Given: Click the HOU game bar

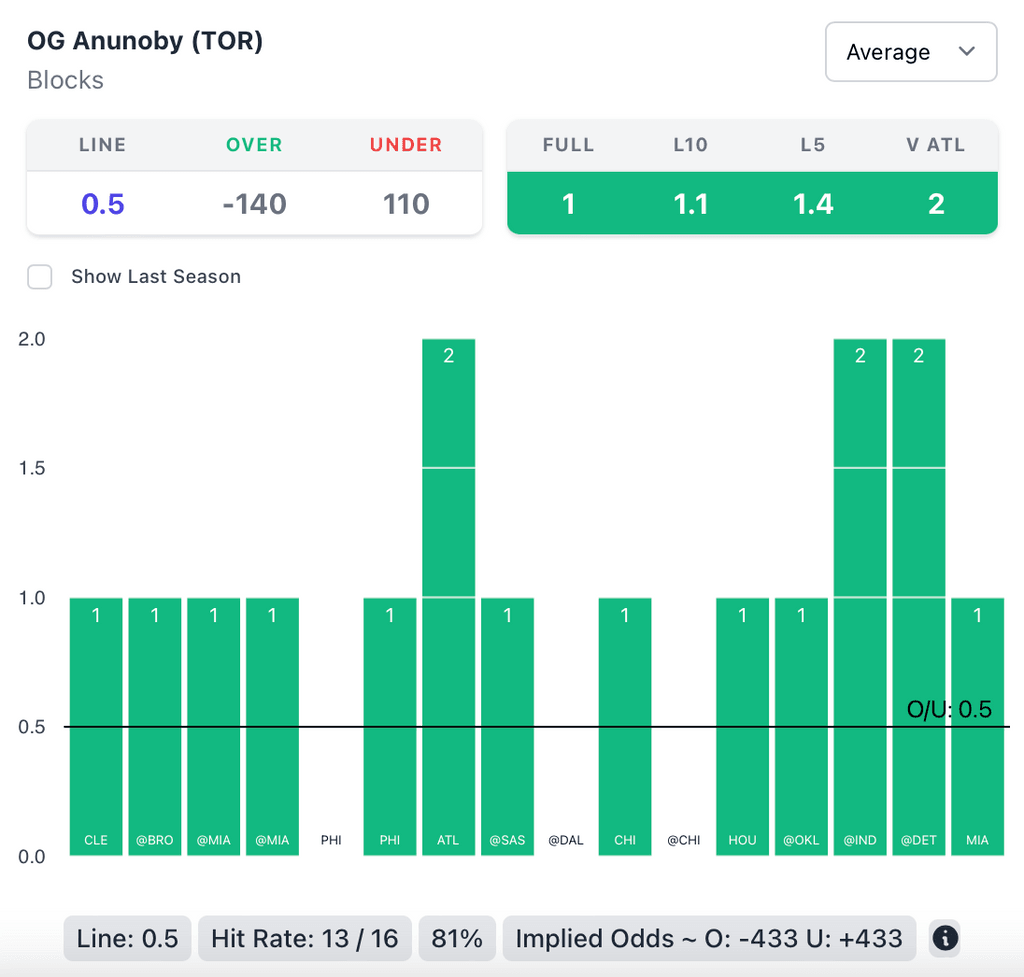Looking at the screenshot, I should click(x=743, y=726).
